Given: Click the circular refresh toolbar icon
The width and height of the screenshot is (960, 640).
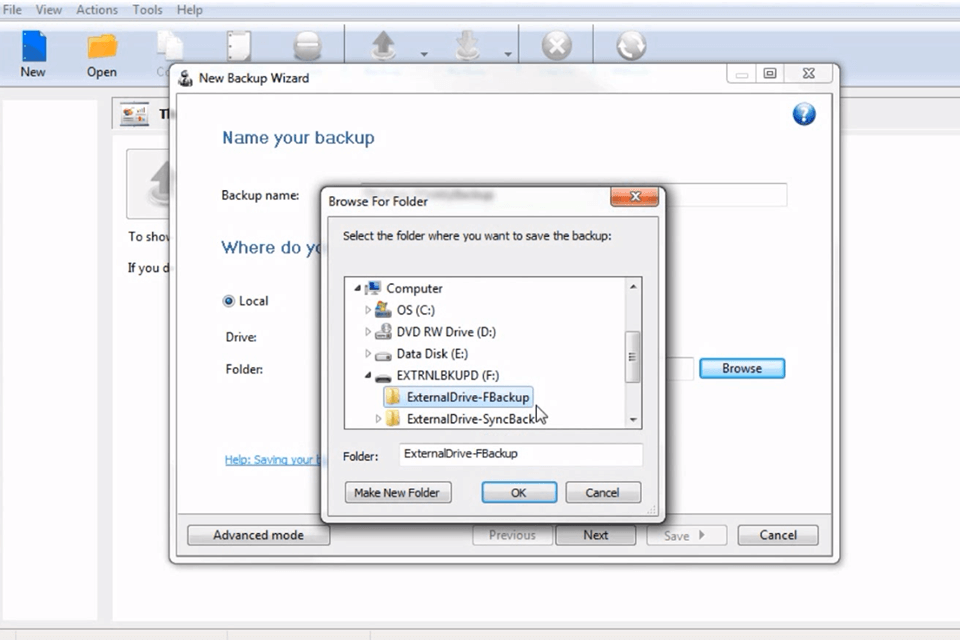Looking at the screenshot, I should 630,45.
